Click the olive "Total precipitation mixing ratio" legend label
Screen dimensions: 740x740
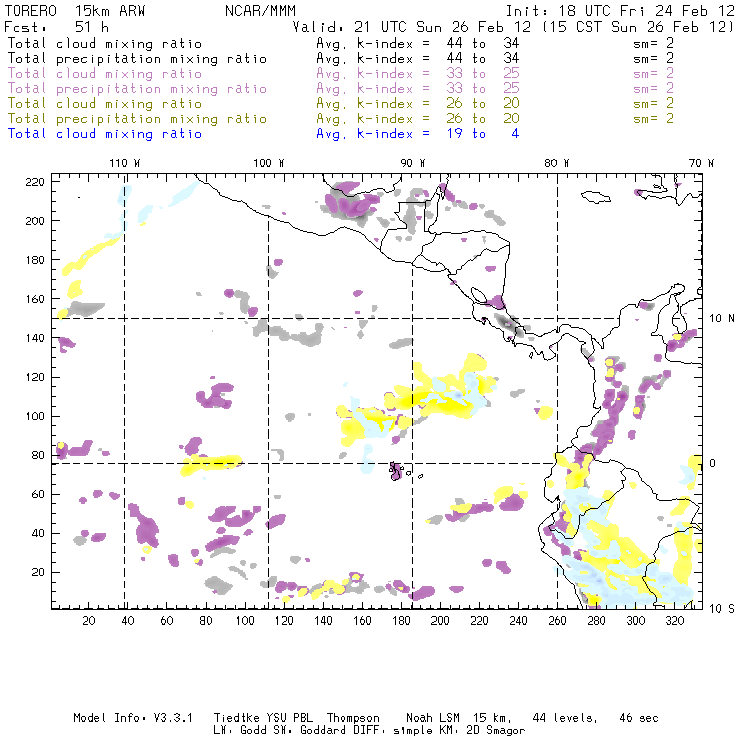coord(137,118)
